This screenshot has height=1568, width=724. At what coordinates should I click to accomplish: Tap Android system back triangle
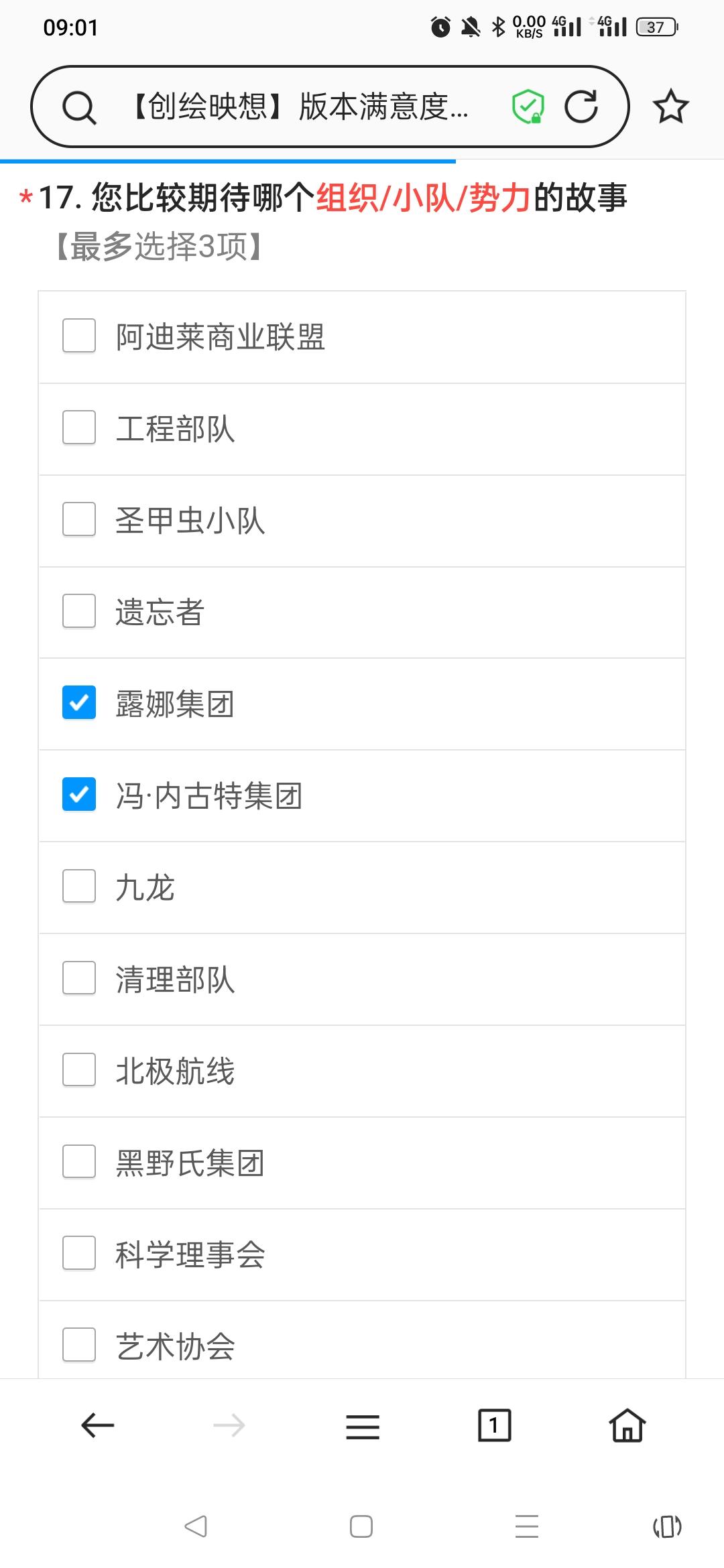(x=196, y=1526)
